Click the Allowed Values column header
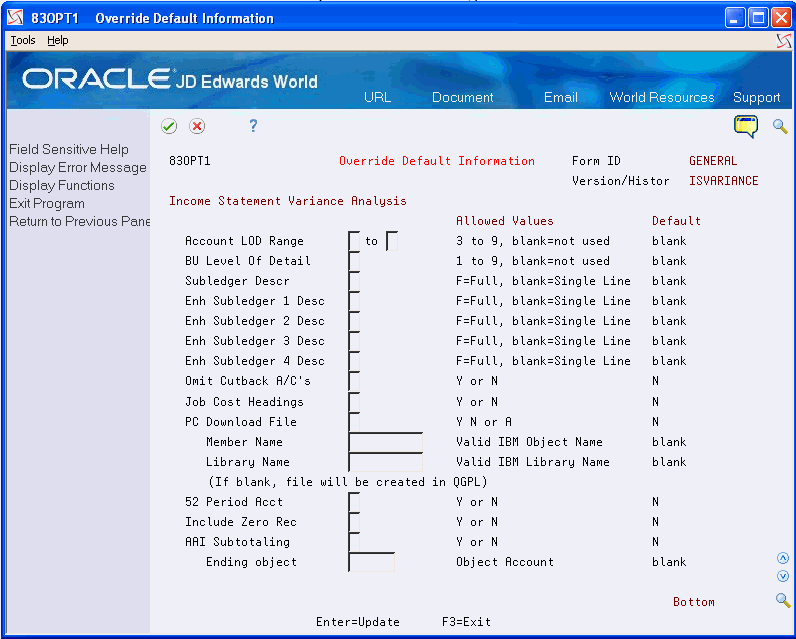 [x=505, y=221]
